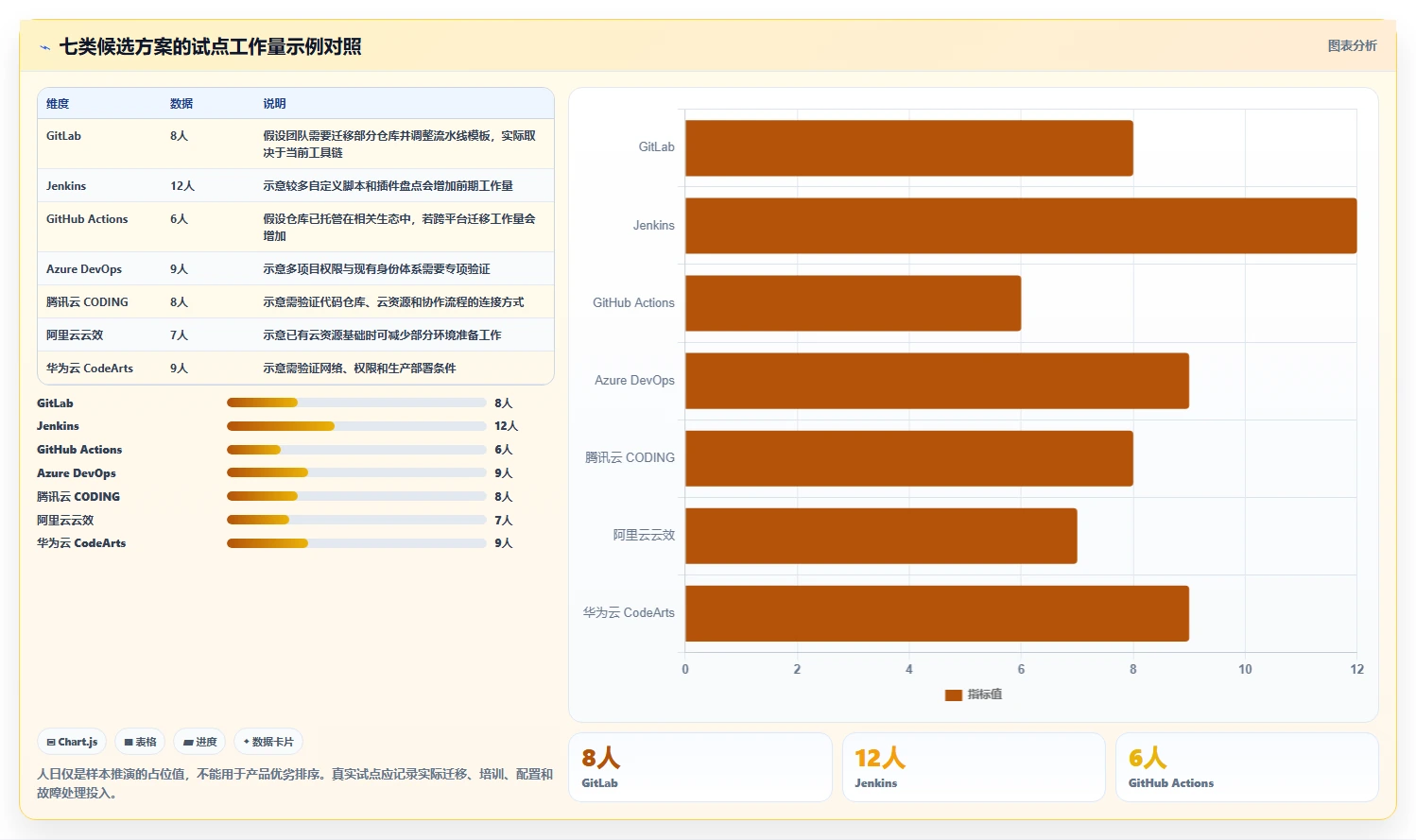Click the Jenkins progress bar
The image size is (1416, 840).
tap(356, 426)
